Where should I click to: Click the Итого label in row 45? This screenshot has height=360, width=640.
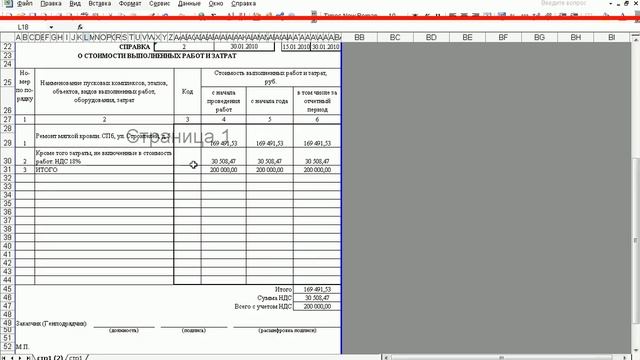tap(283, 289)
